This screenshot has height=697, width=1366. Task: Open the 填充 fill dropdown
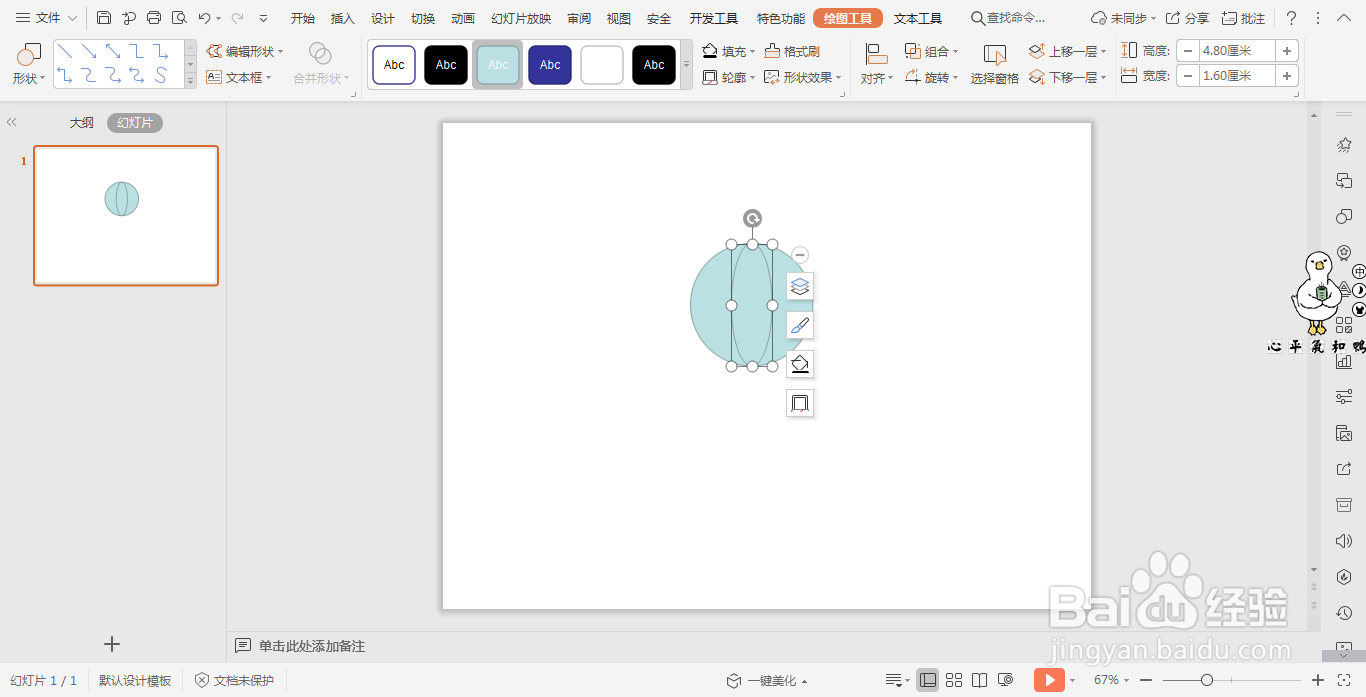tap(729, 51)
